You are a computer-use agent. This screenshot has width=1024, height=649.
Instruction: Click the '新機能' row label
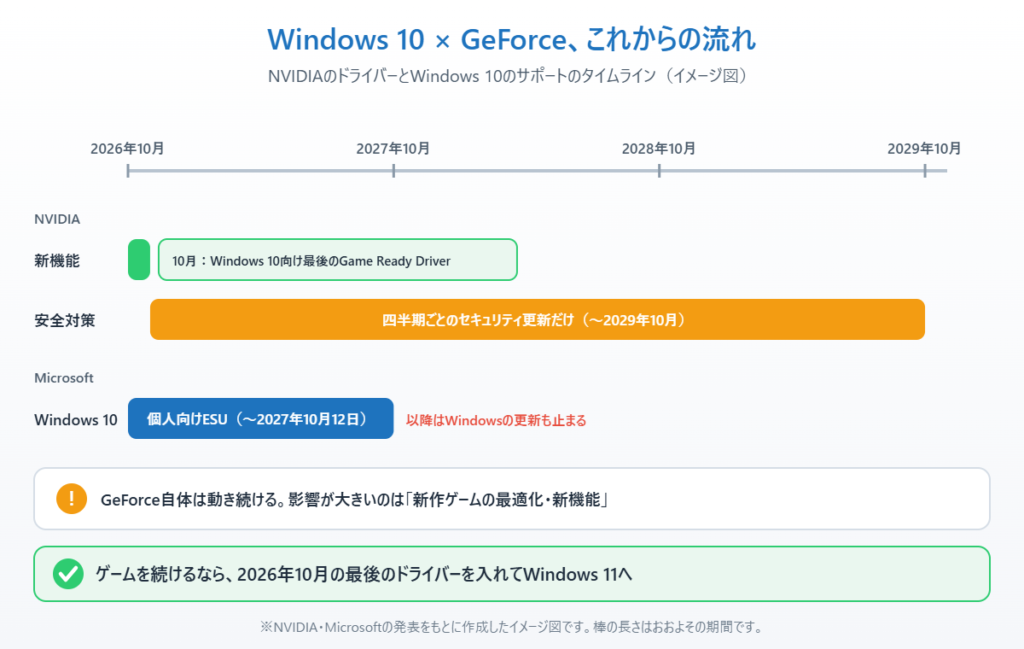pos(57,261)
